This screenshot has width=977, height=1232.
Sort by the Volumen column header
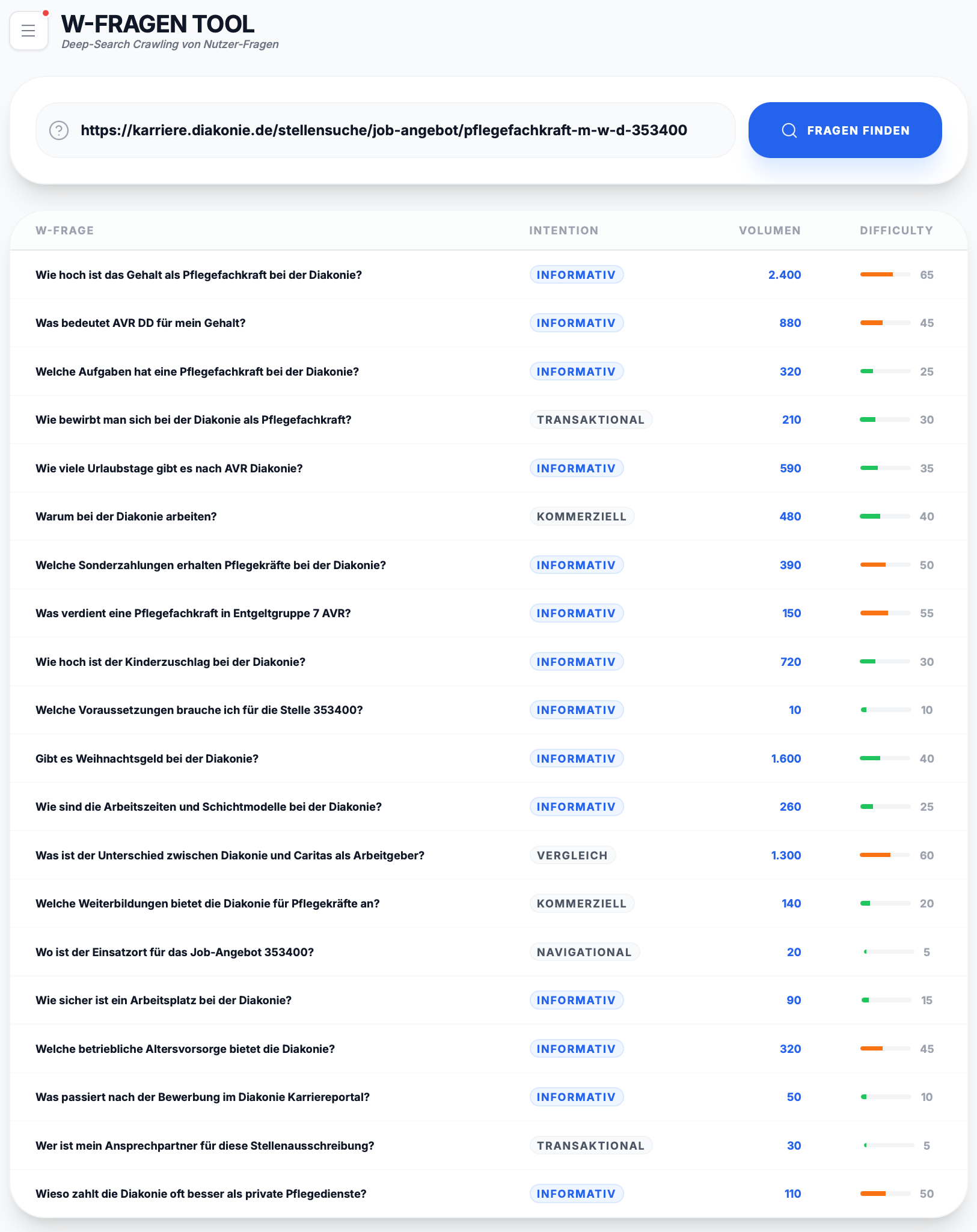(769, 231)
